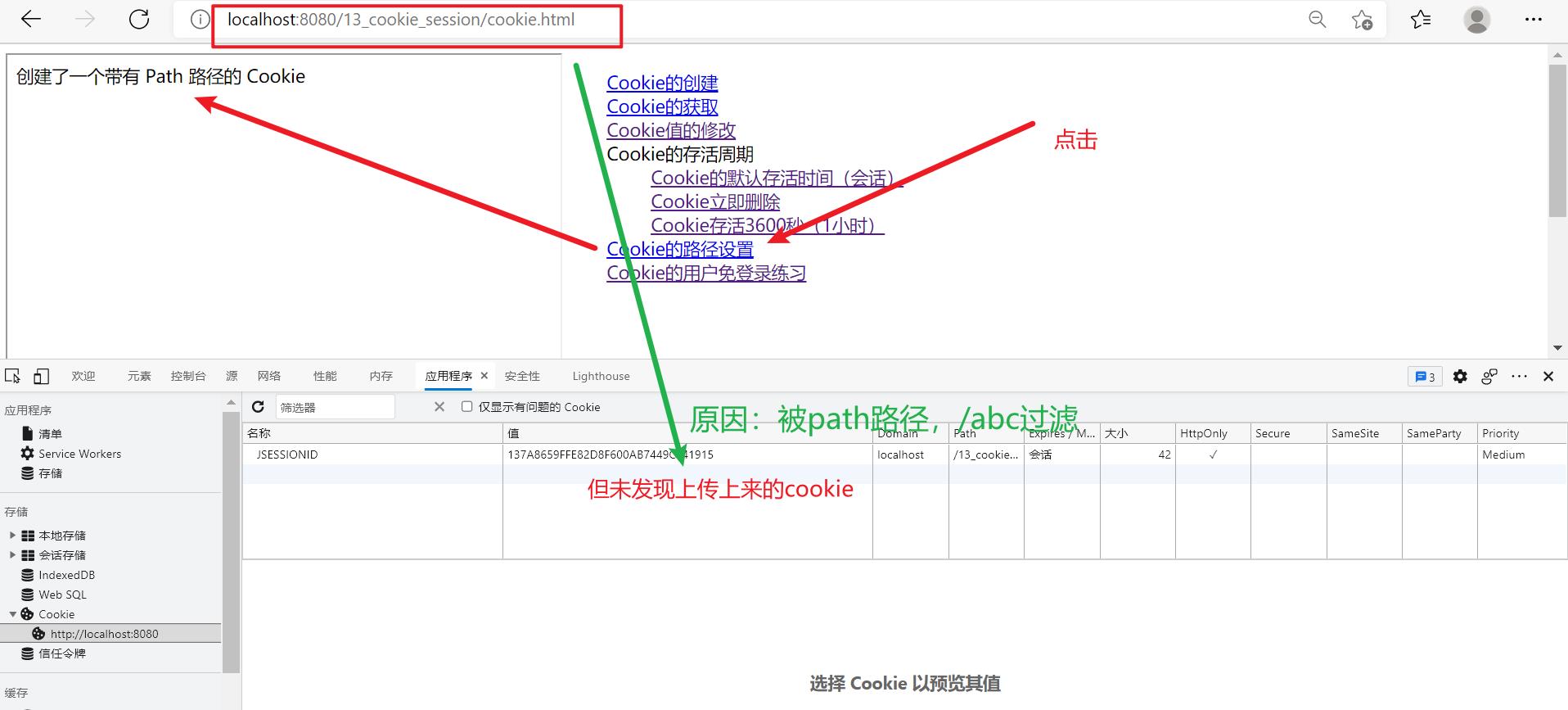Open DevTools issues counter badge
The width and height of the screenshot is (1568, 710).
pyautogui.click(x=1425, y=377)
